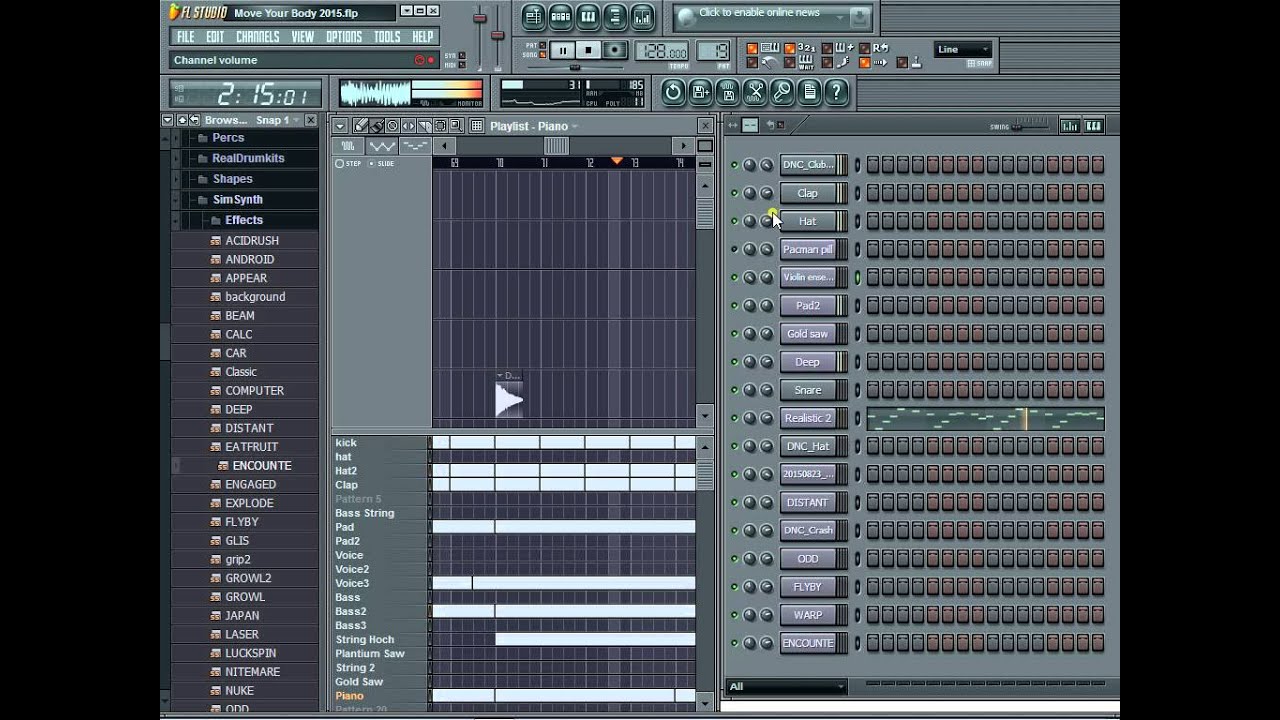This screenshot has height=720, width=1280.
Task: Toggle graph editor in channel rack
Action: 1070,126
